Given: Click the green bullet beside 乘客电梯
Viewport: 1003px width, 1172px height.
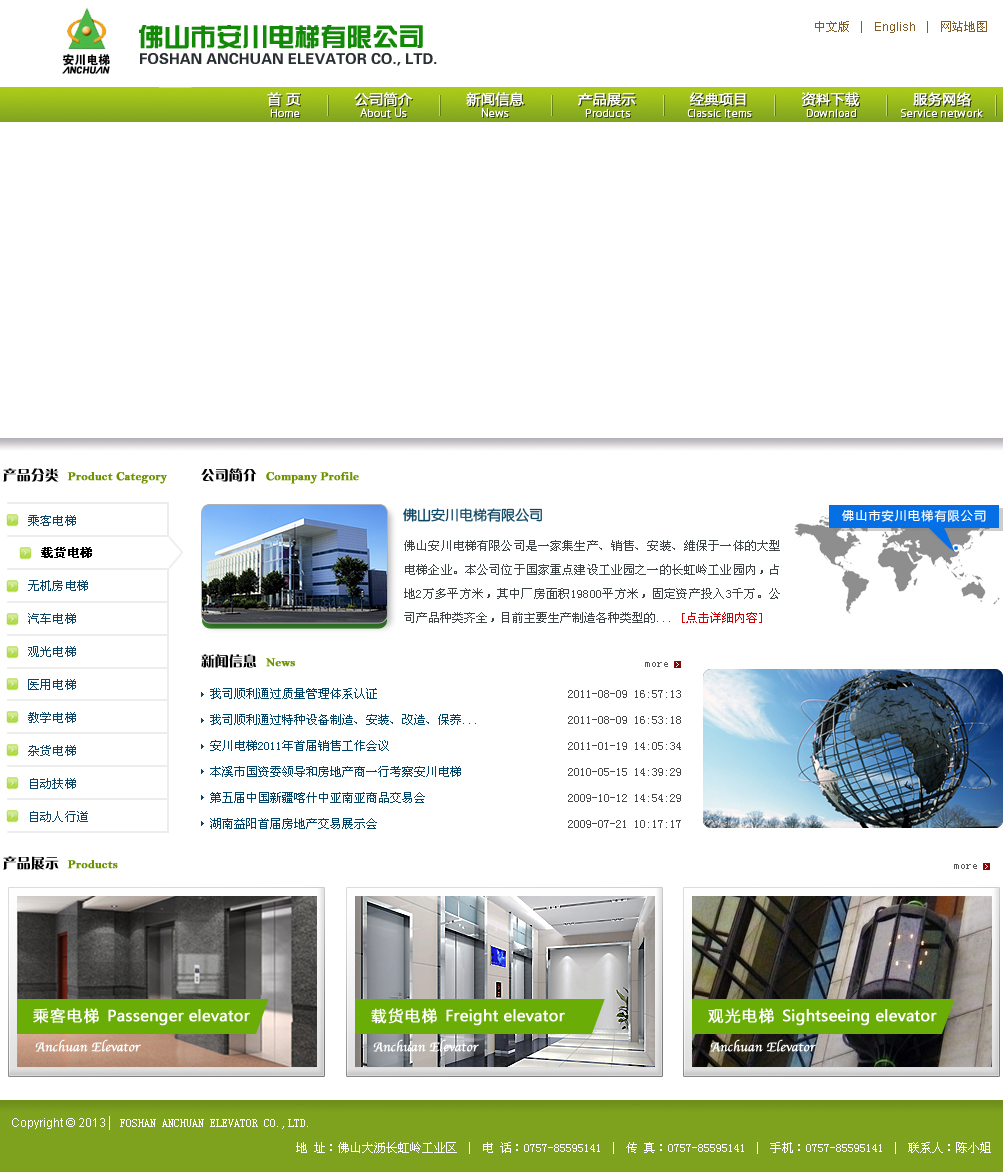Looking at the screenshot, I should point(13,520).
